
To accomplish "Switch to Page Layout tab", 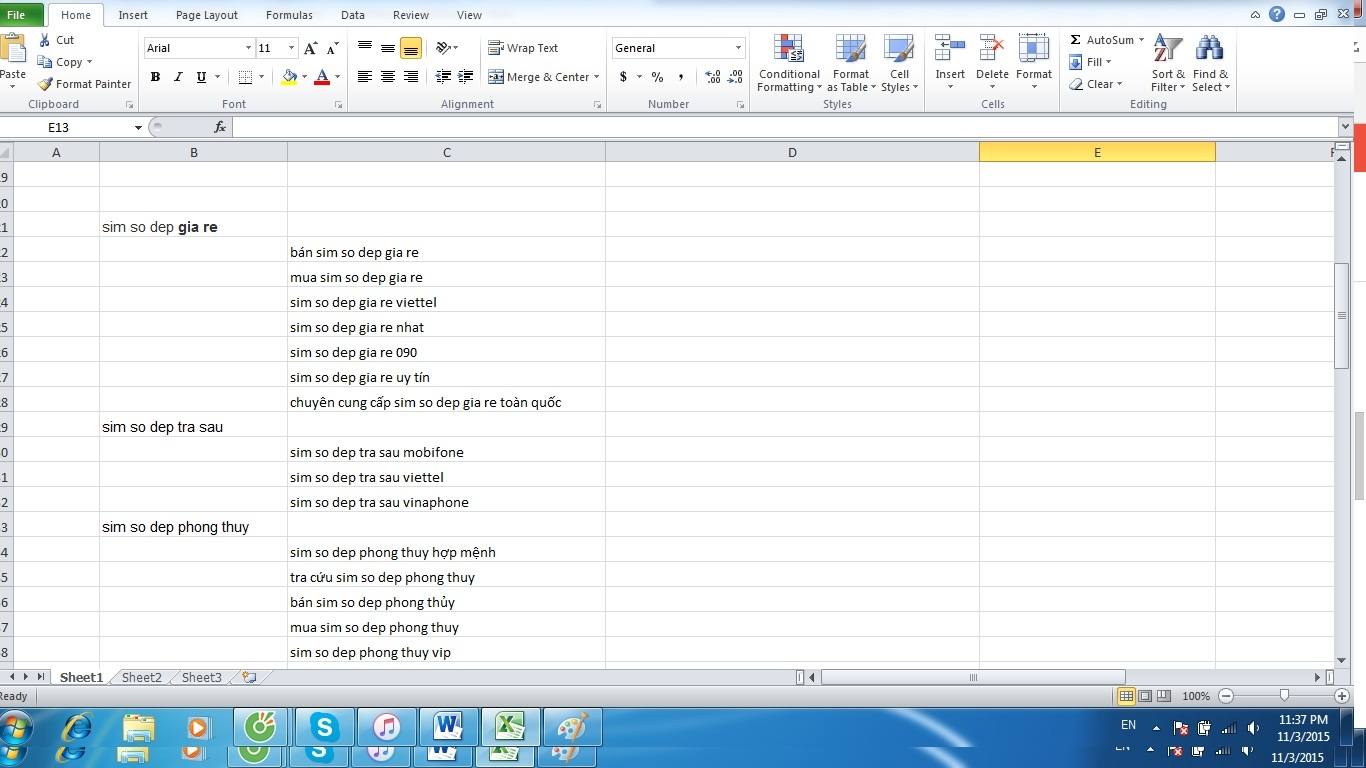I will [207, 15].
